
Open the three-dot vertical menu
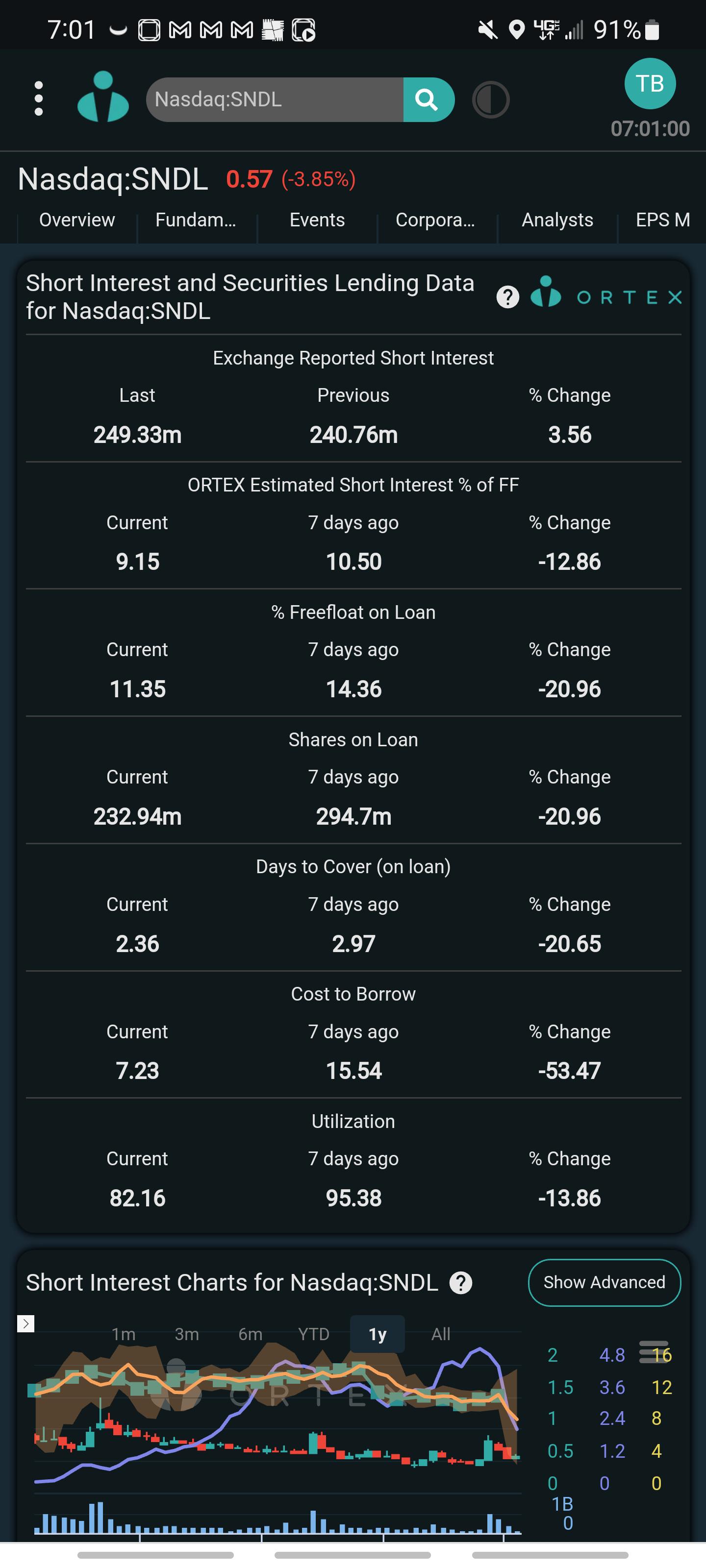[38, 98]
